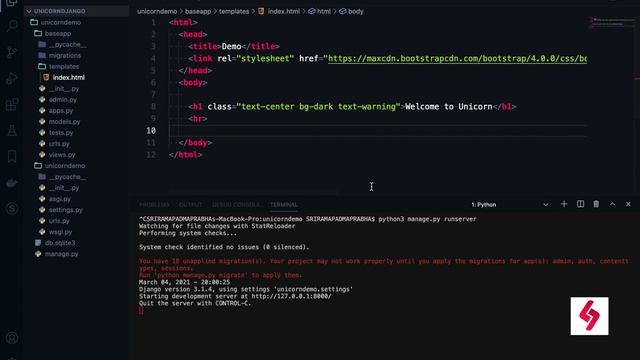Select the TERMINAL tab

(284, 204)
